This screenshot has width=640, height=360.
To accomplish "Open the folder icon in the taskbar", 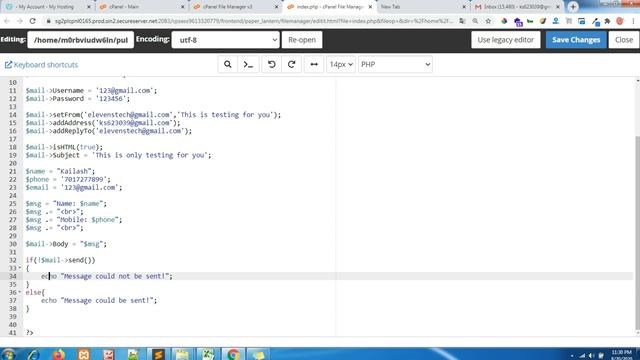I will point(182,354).
